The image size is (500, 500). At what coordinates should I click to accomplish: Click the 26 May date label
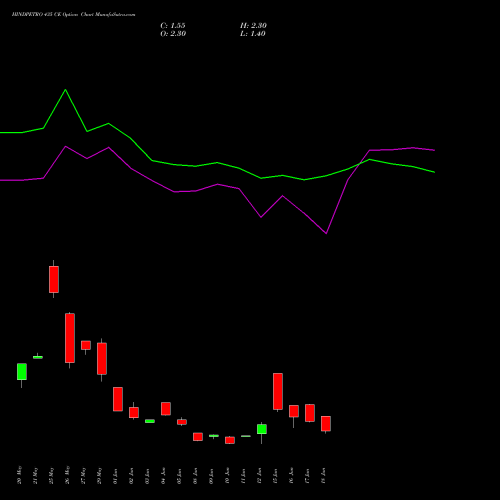[67, 475]
